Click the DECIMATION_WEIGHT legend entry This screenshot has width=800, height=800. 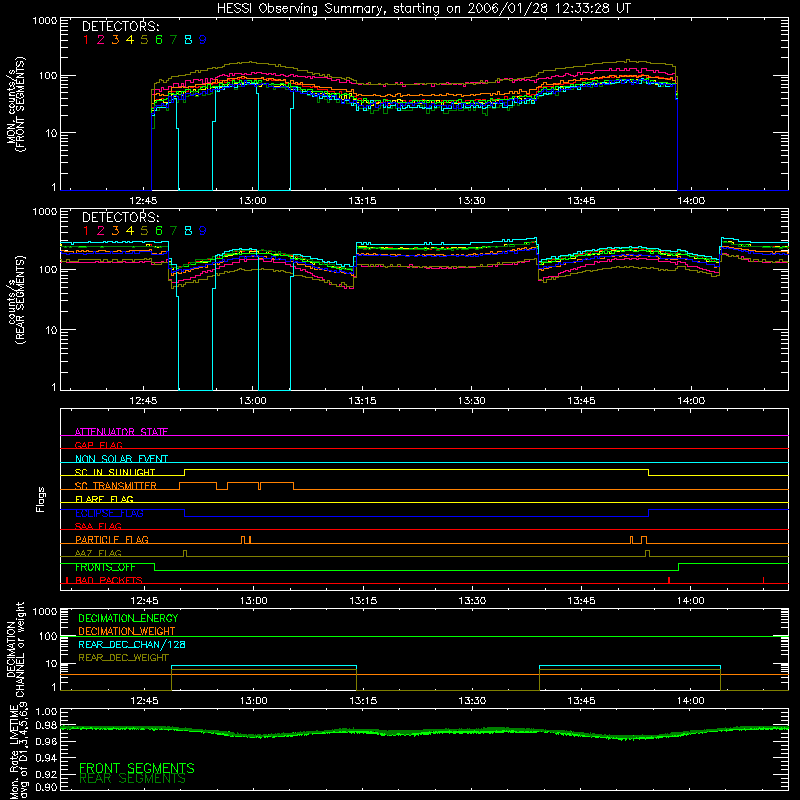point(127,632)
